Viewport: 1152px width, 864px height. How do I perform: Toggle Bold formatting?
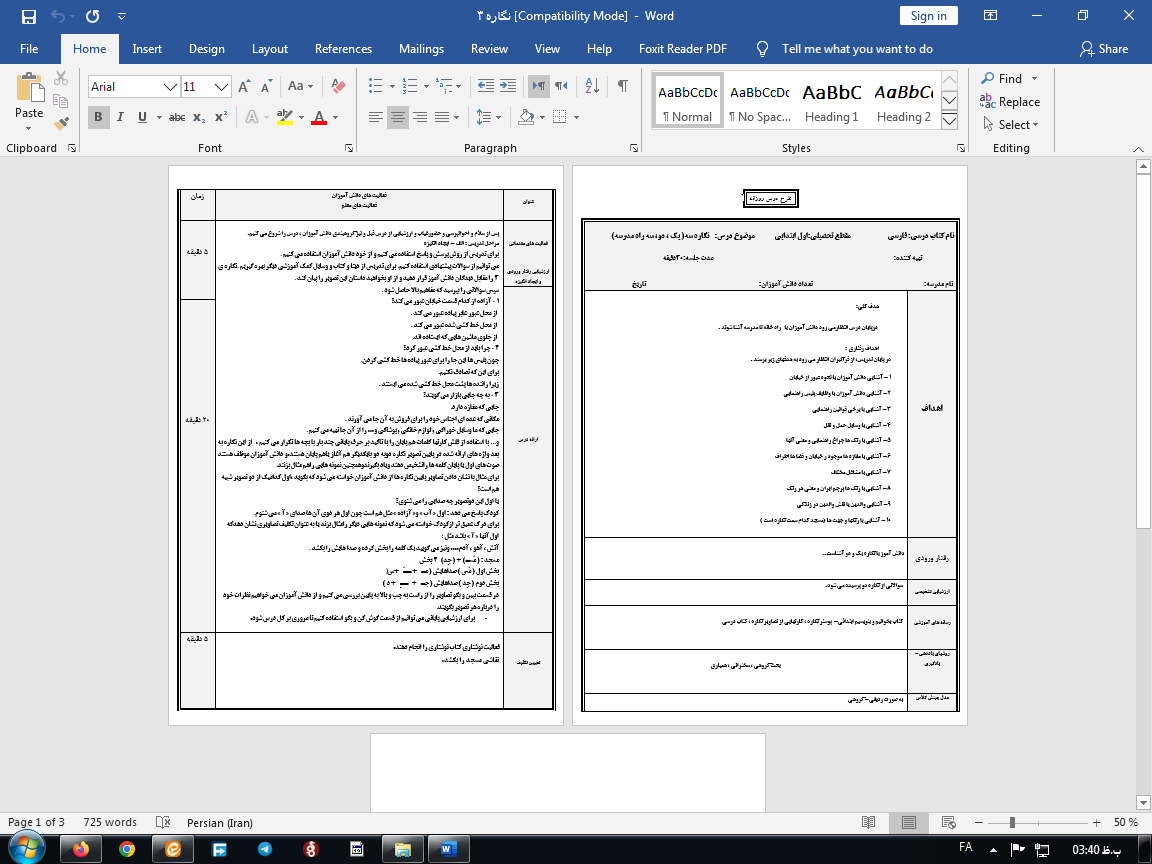99,117
